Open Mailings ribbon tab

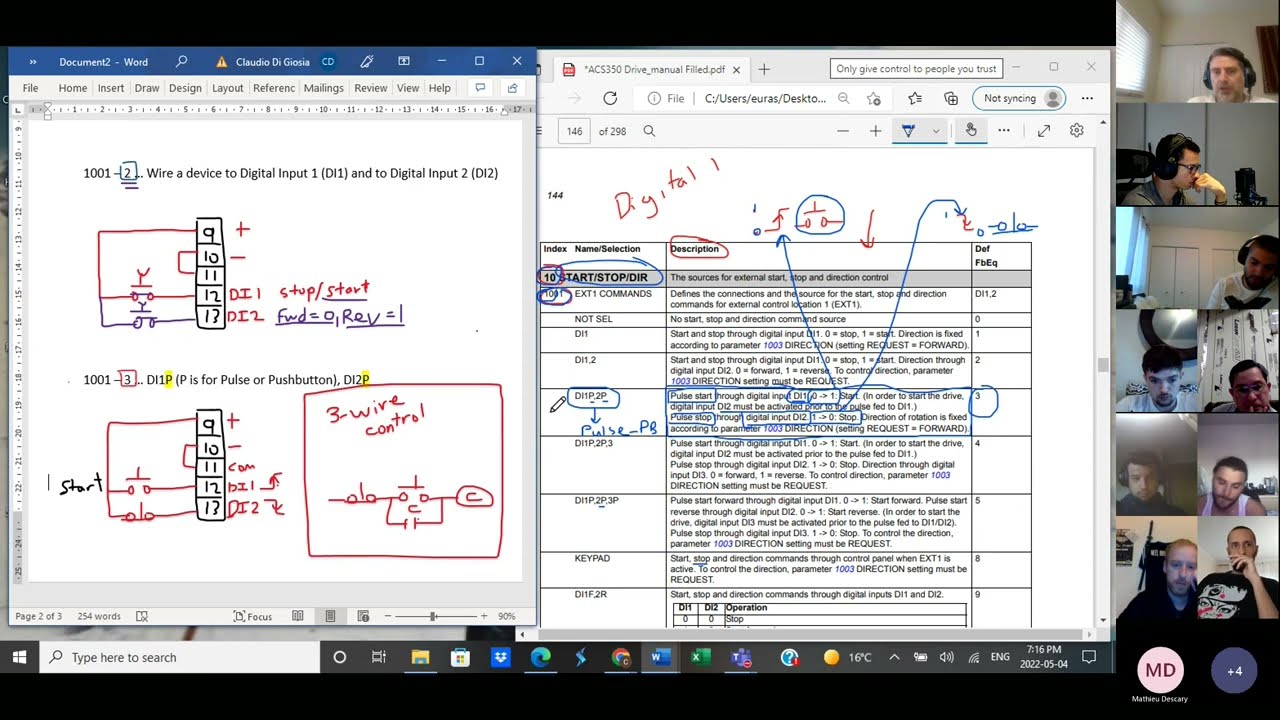pos(323,88)
